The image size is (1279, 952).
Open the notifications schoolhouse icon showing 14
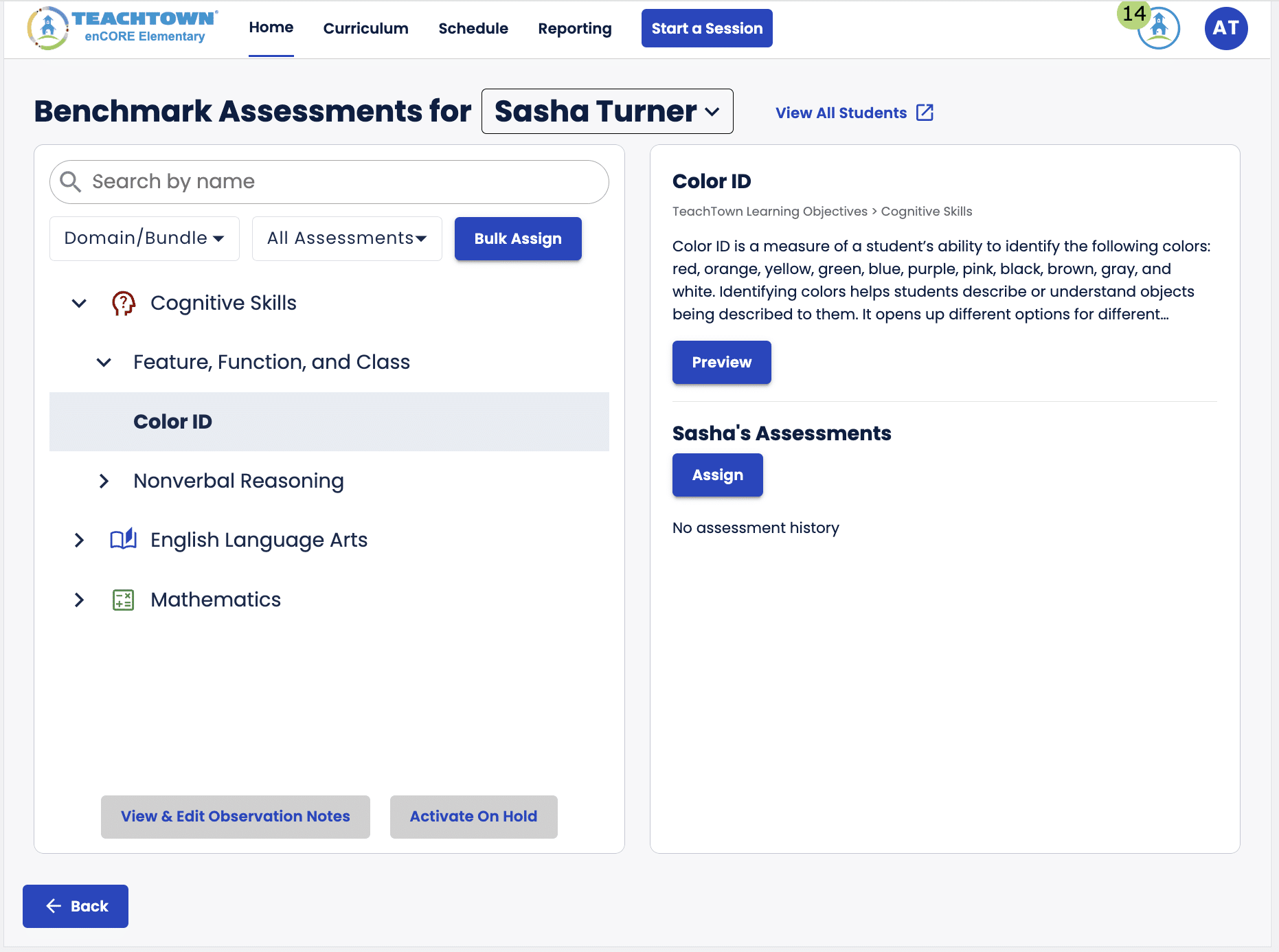(1157, 28)
